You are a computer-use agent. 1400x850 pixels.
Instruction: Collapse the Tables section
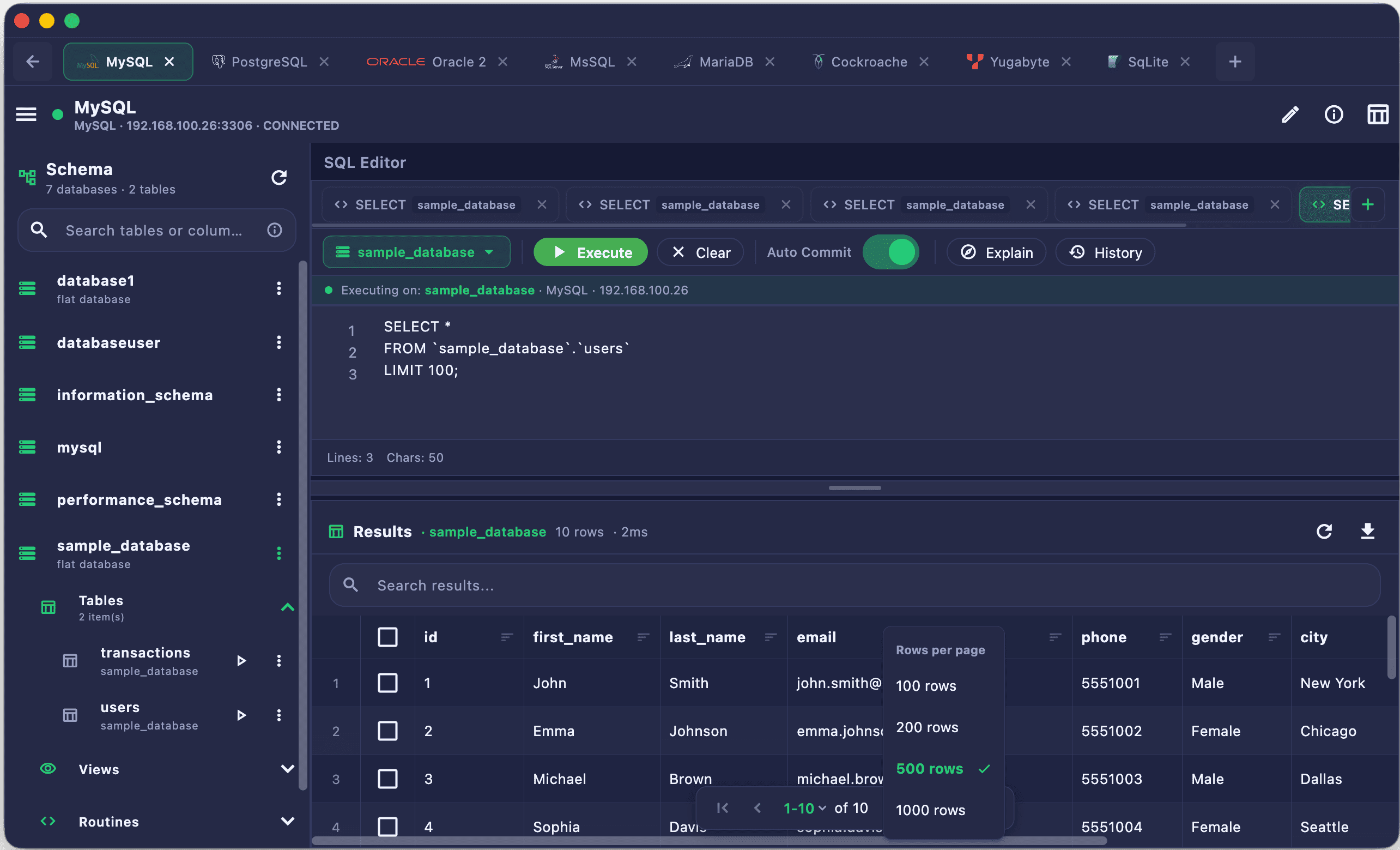pyautogui.click(x=288, y=607)
